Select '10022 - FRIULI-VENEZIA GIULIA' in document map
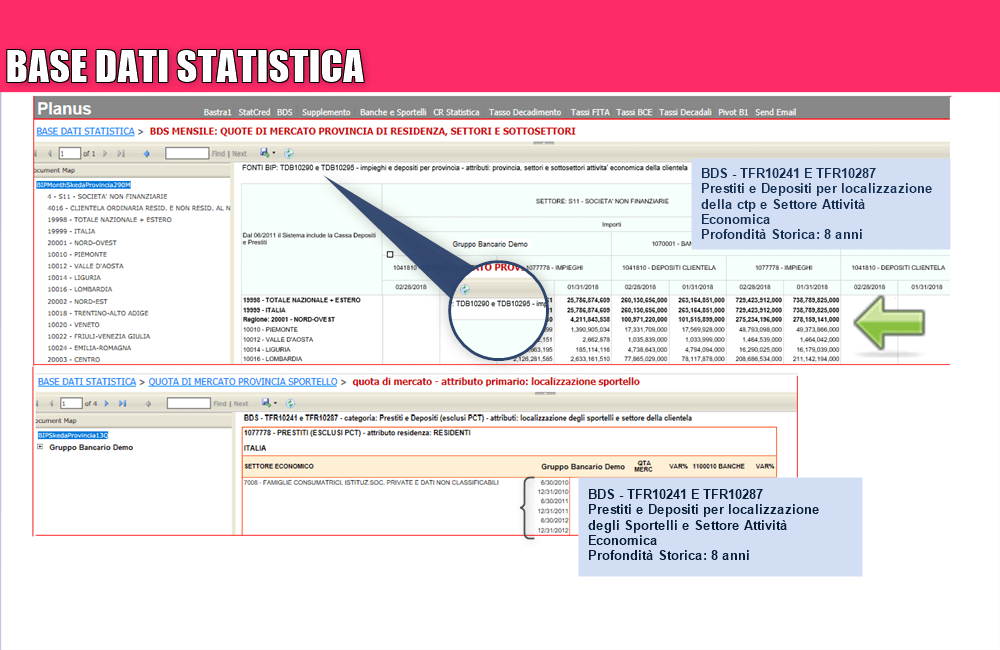Screen dimensions: 1000x650 pyautogui.click(x=99, y=336)
